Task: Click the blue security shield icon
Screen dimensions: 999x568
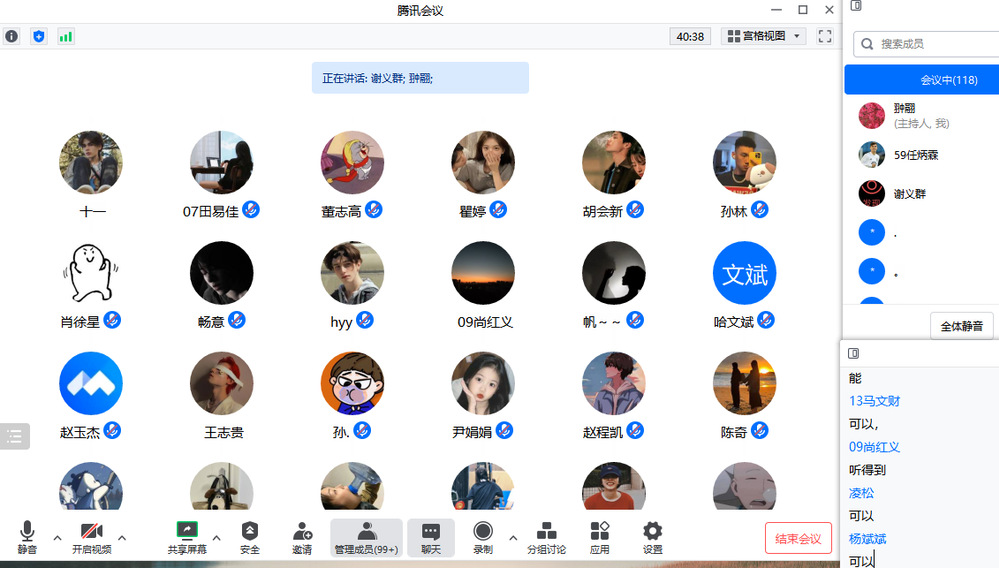Action: (x=39, y=36)
